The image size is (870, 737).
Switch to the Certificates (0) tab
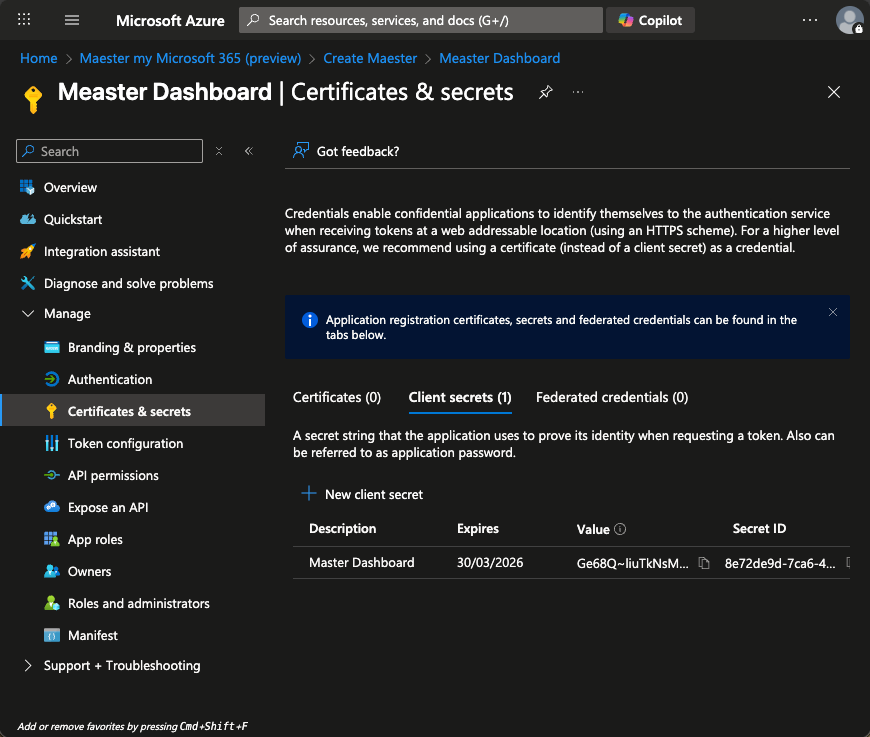(x=337, y=397)
